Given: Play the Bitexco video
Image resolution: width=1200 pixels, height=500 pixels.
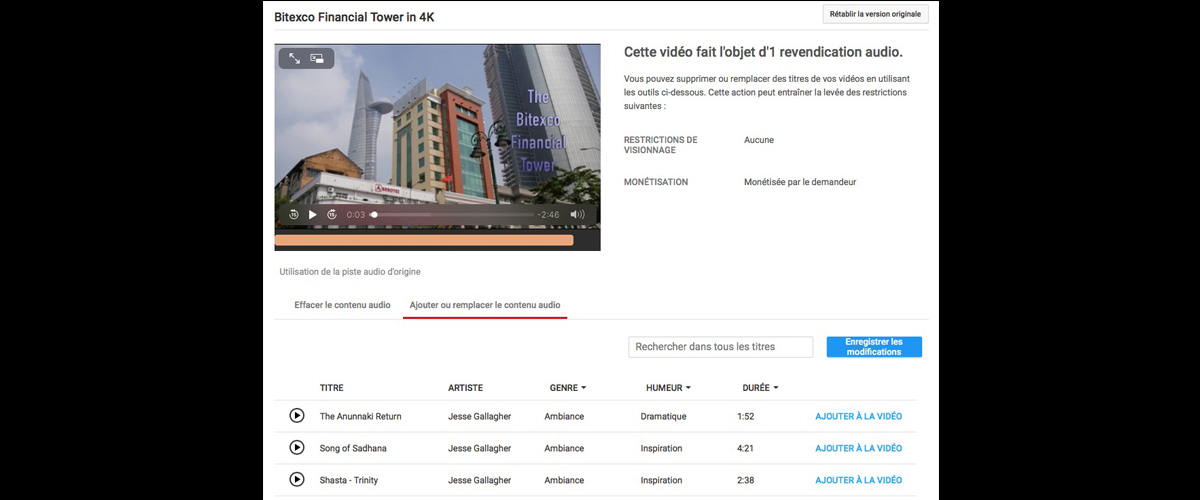Looking at the screenshot, I should click(313, 214).
